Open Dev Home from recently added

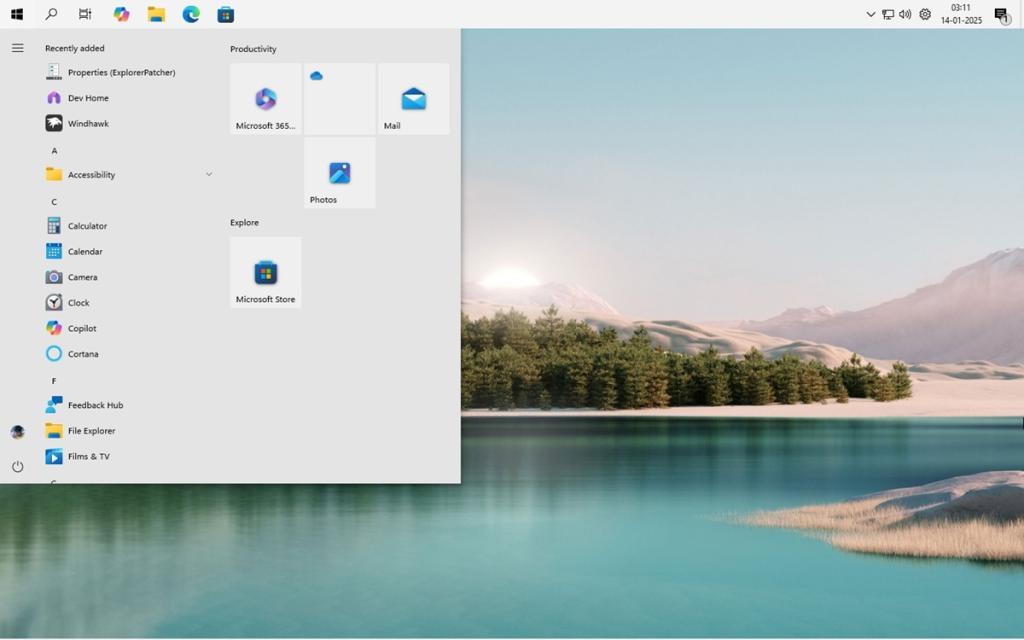click(x=86, y=97)
